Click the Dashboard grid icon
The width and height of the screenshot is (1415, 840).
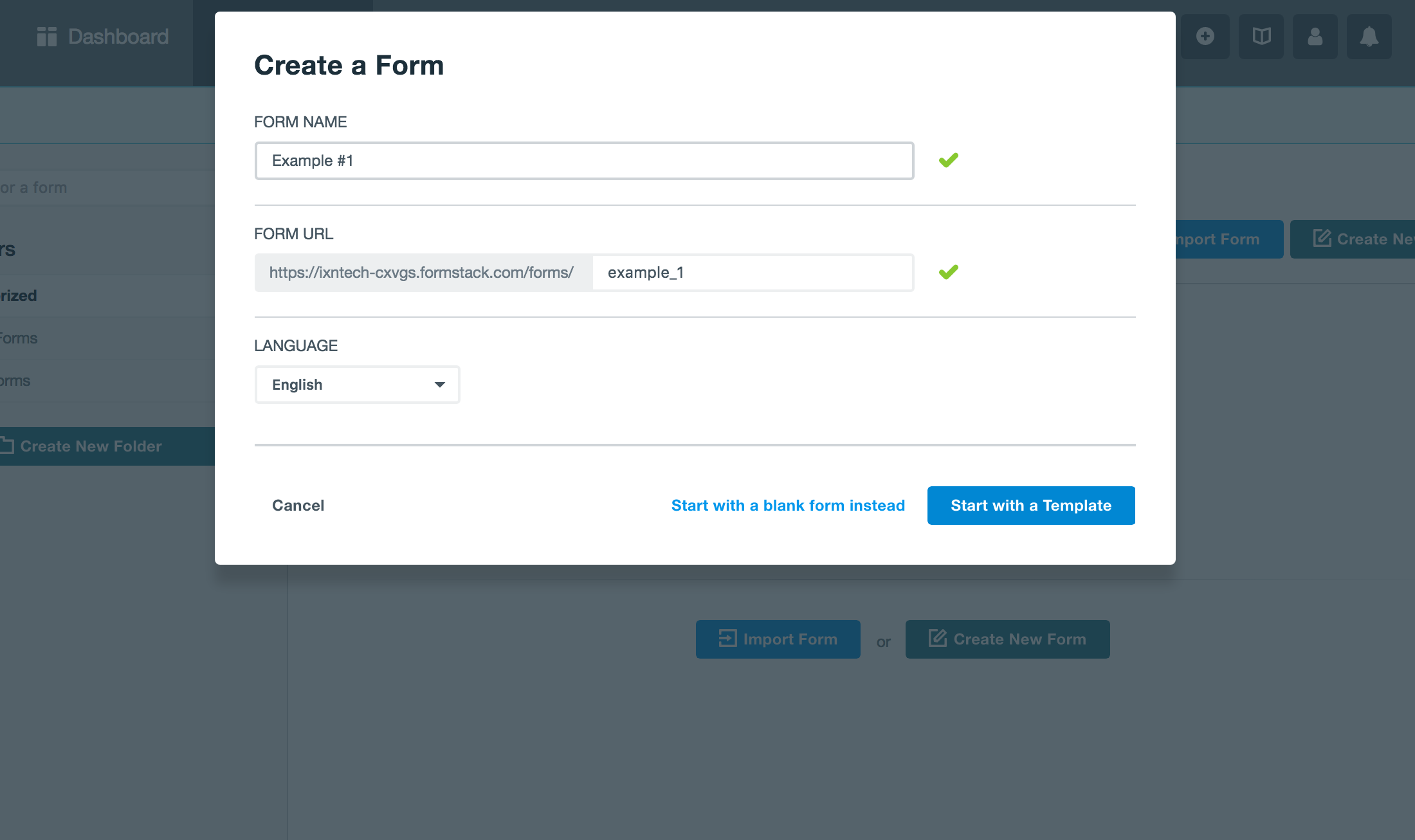tap(47, 37)
